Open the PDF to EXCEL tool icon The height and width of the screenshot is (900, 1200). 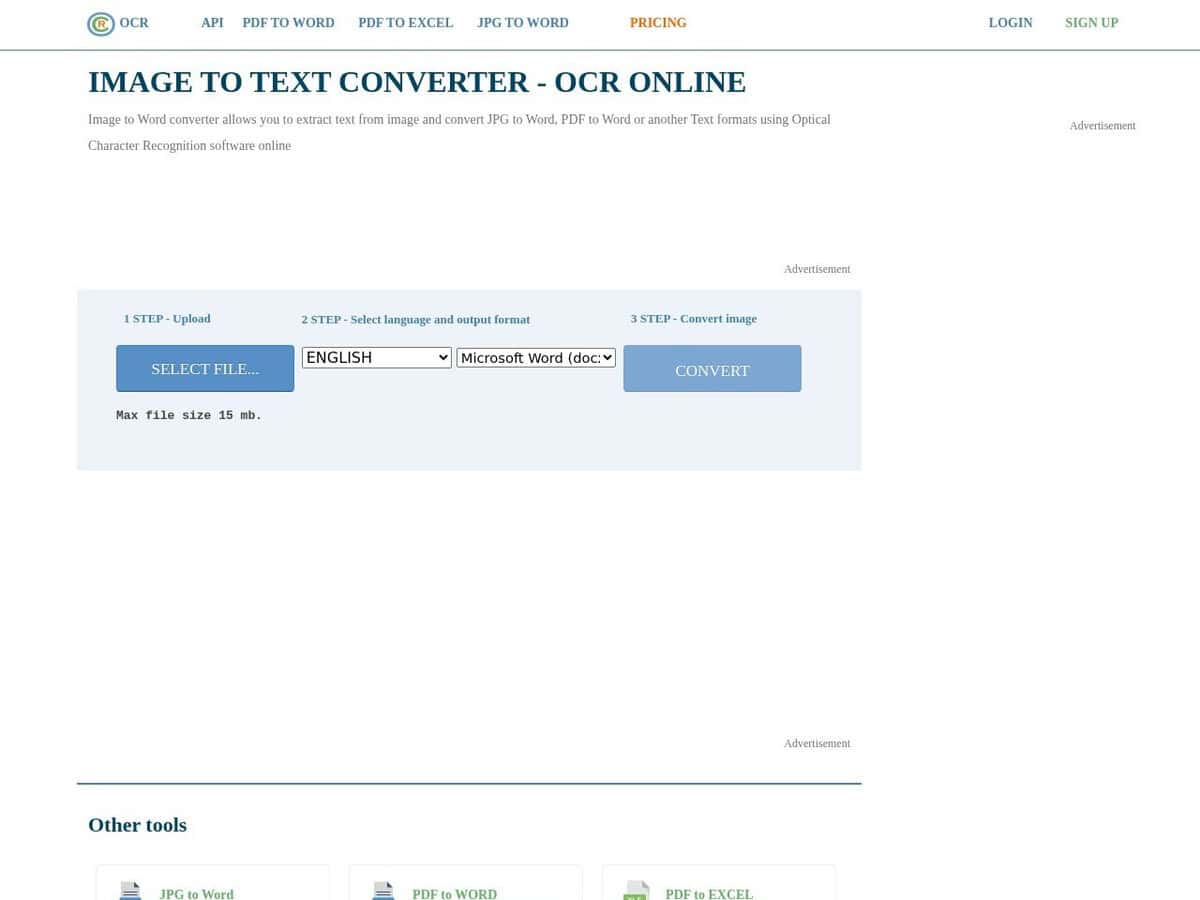pos(636,890)
